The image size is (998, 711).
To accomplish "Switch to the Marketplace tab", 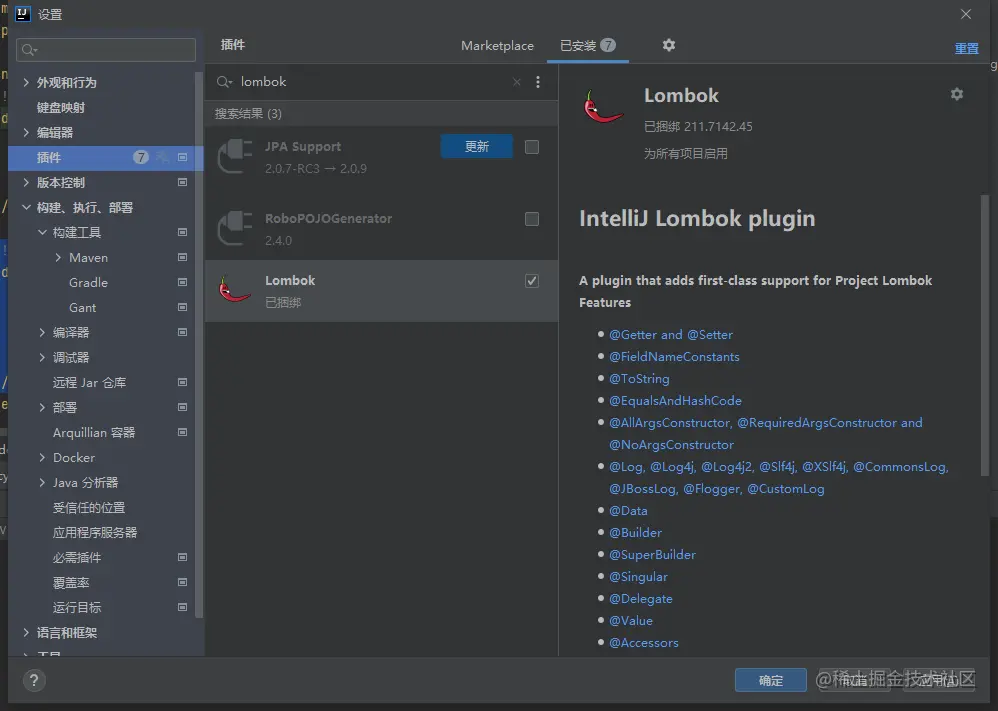I will click(x=497, y=46).
